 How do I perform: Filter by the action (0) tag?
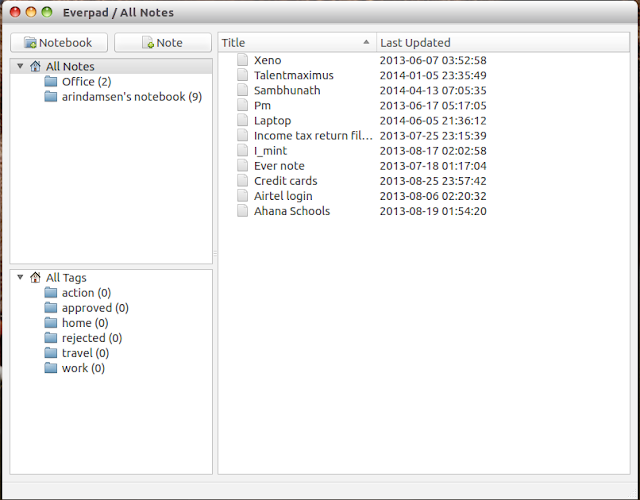[x=87, y=292]
